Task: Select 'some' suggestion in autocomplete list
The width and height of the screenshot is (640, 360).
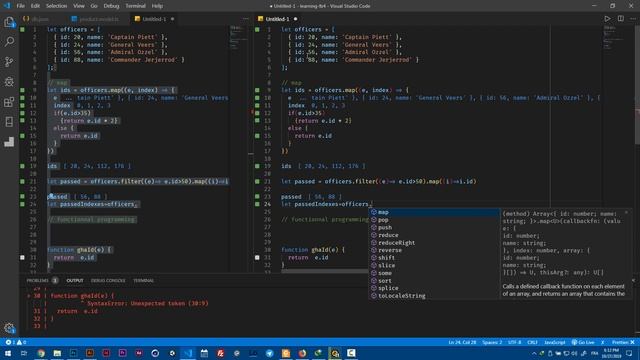Action: 434,273
